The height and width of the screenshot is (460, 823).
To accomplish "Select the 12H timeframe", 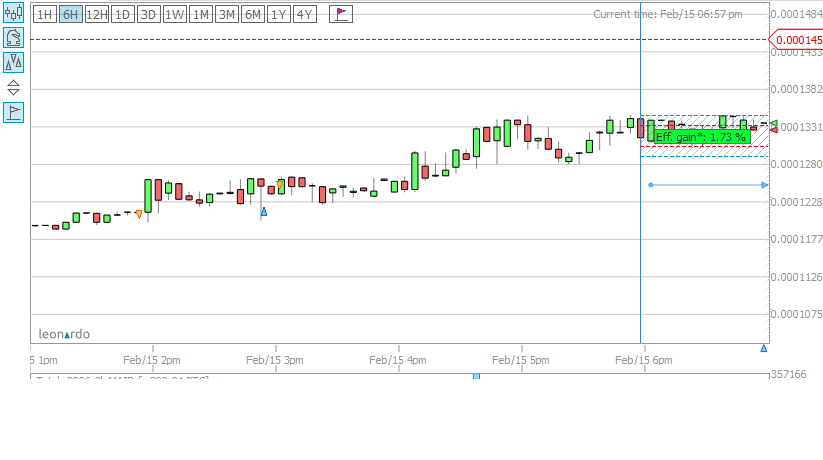I will 97,14.
